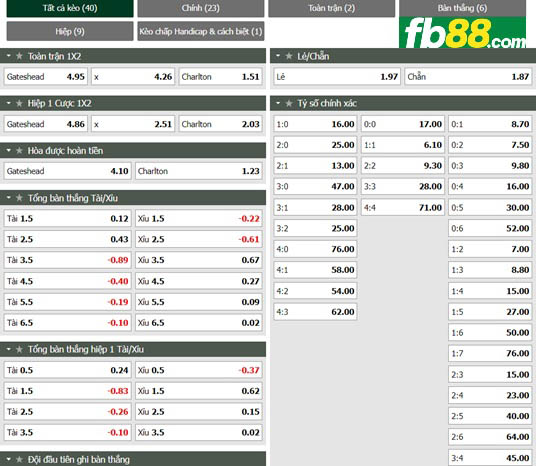Select first-half Xỉu 3.5 at 0.02

[199, 432]
